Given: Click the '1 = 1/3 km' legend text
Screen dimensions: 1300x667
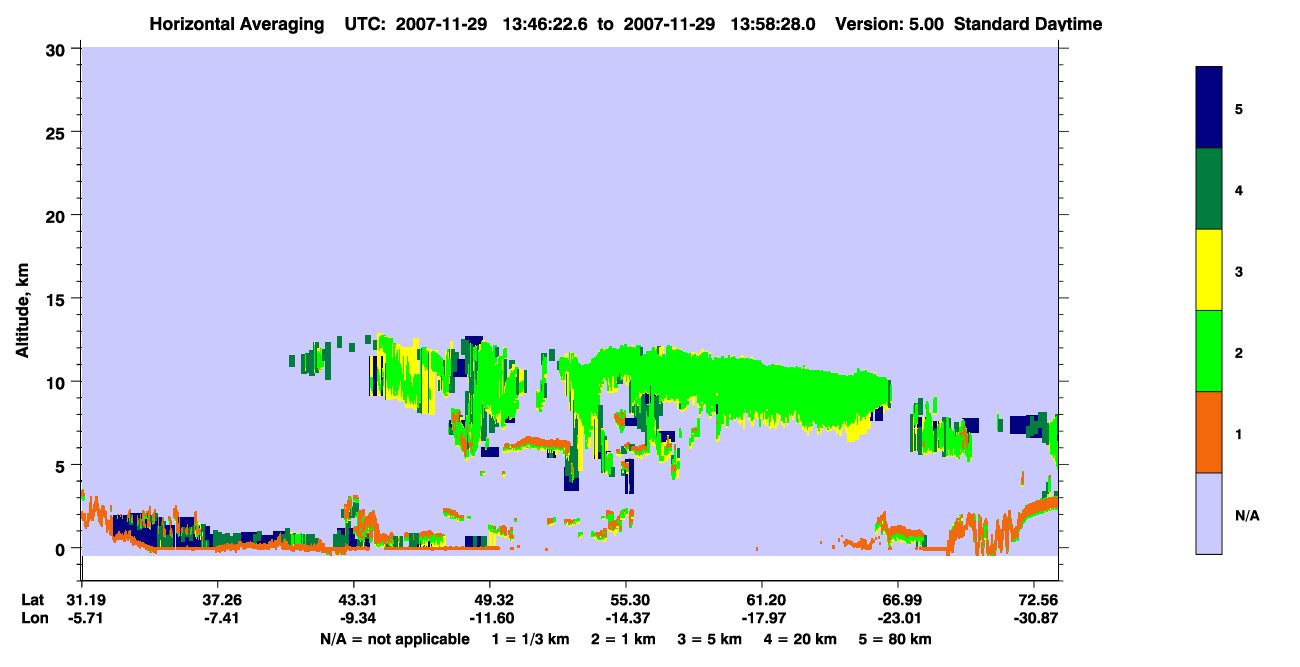Looking at the screenshot, I should [x=532, y=639].
